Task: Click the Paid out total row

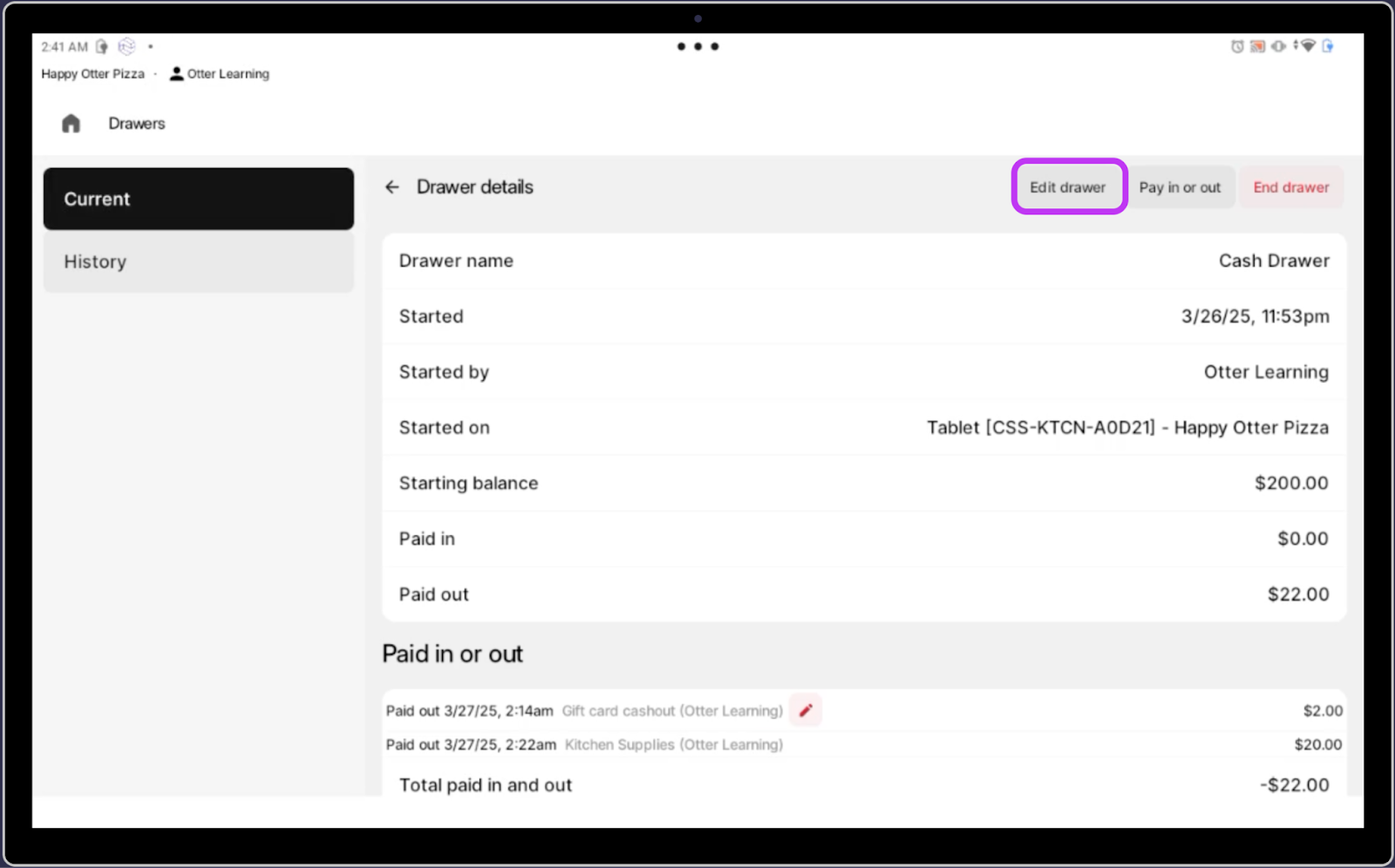Action: click(864, 594)
